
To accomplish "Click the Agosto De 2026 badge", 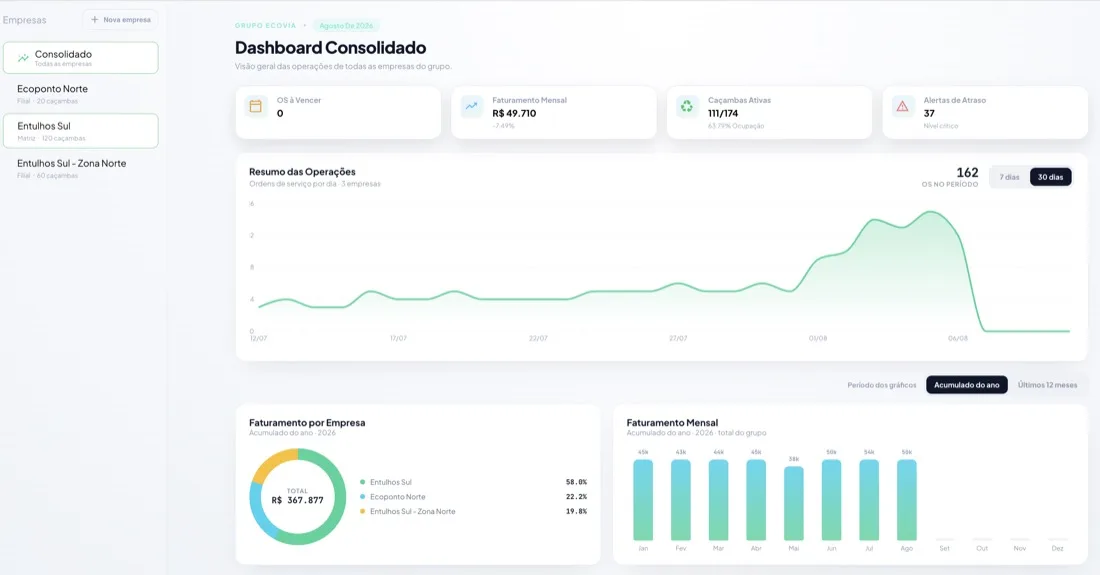I will click(346, 26).
